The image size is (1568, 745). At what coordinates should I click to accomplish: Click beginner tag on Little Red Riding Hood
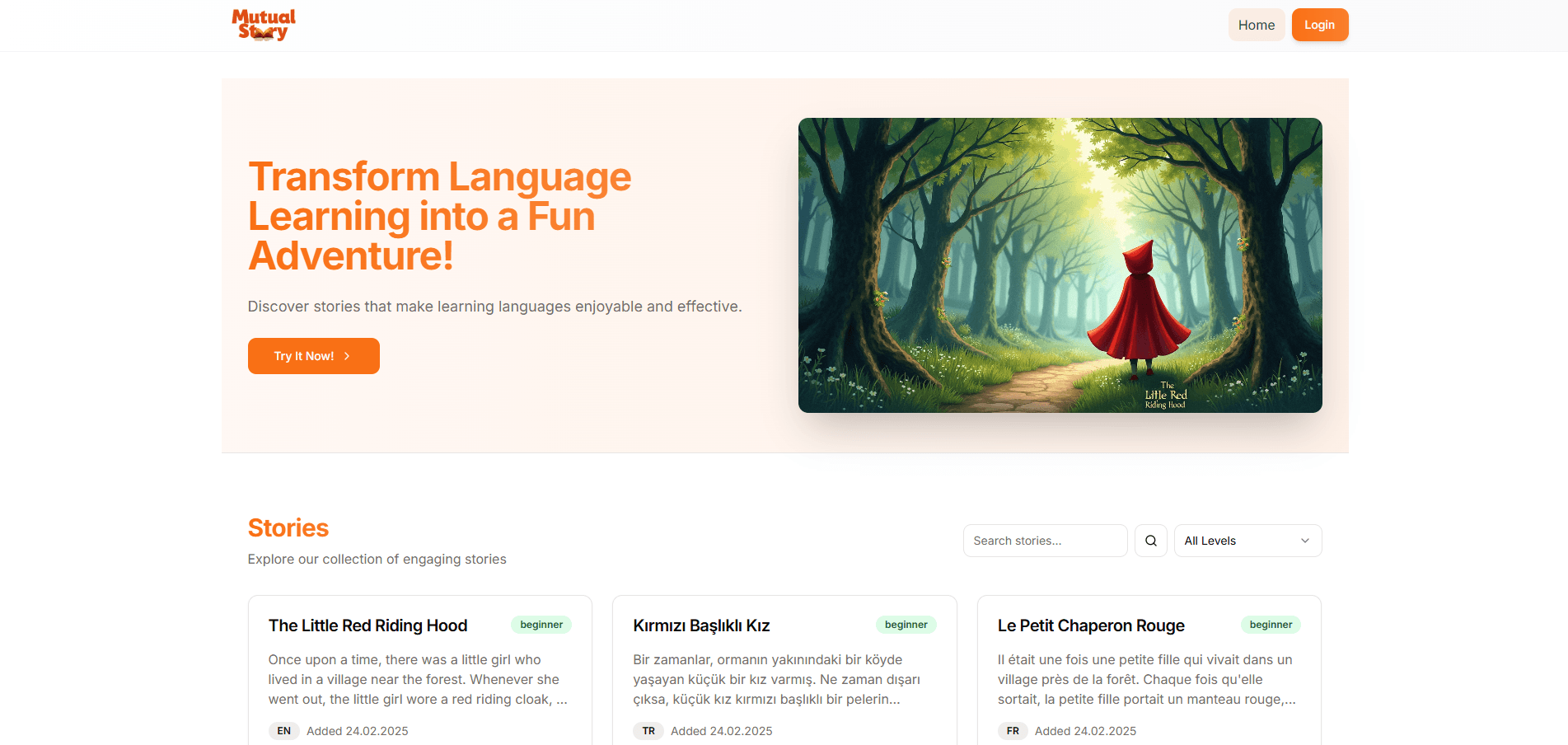pyautogui.click(x=541, y=625)
